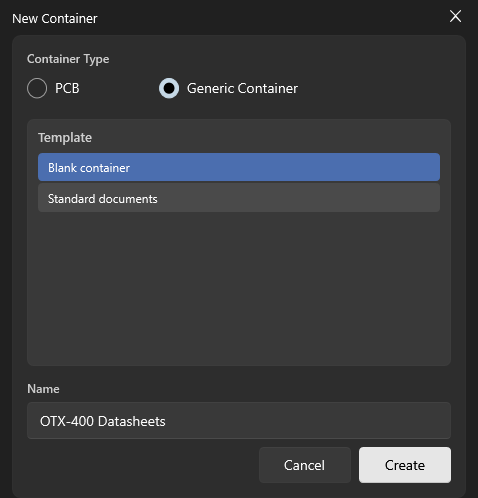Cancel the new container dialog
478x498 pixels.
[x=305, y=465]
